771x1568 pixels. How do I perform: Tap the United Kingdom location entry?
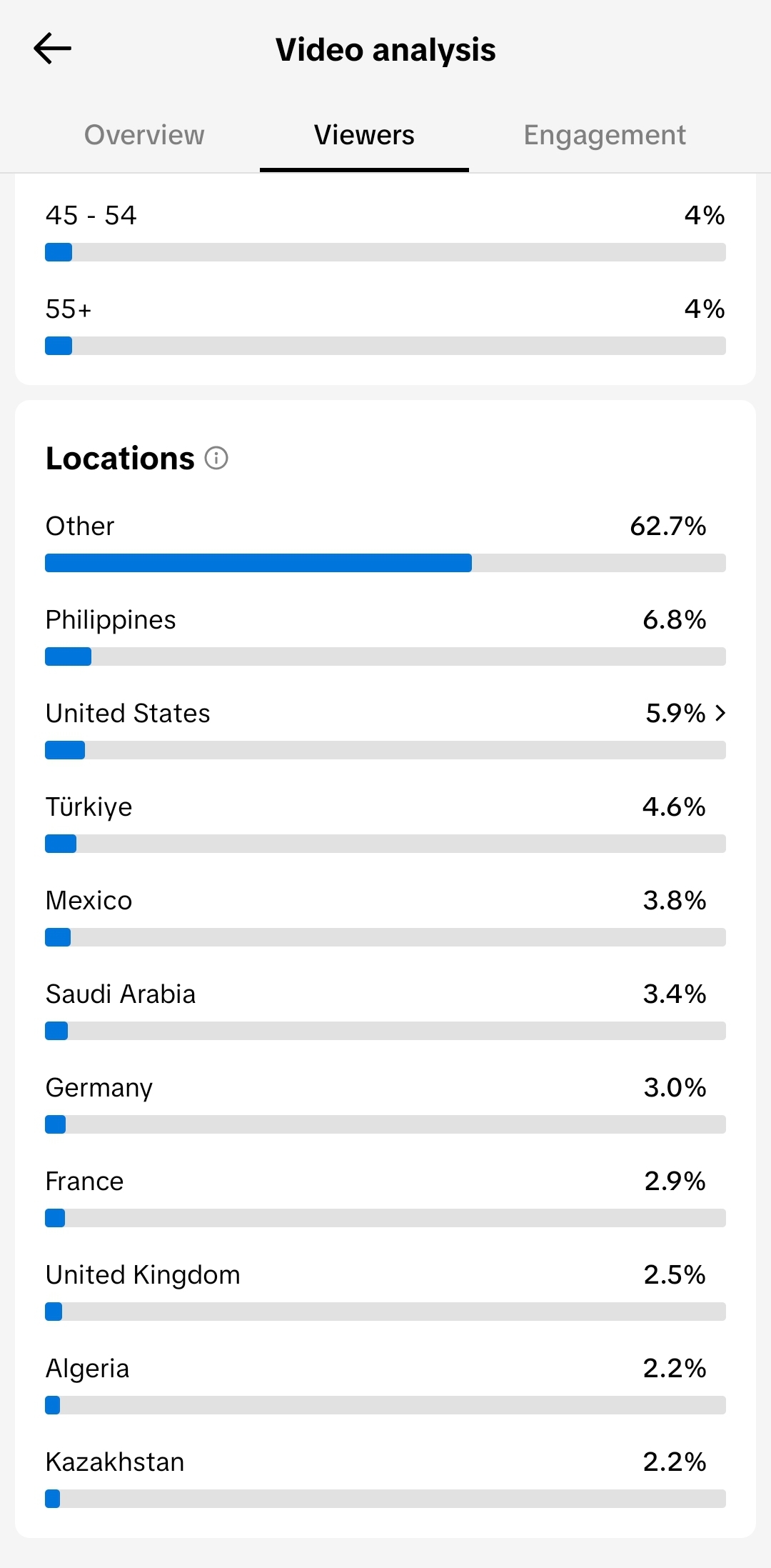(385, 1290)
